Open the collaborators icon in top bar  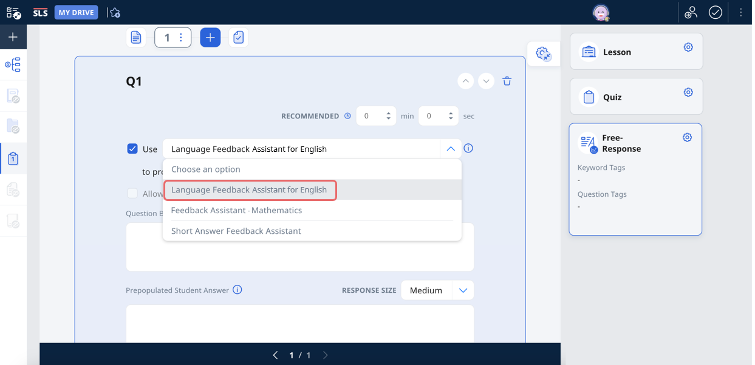691,13
